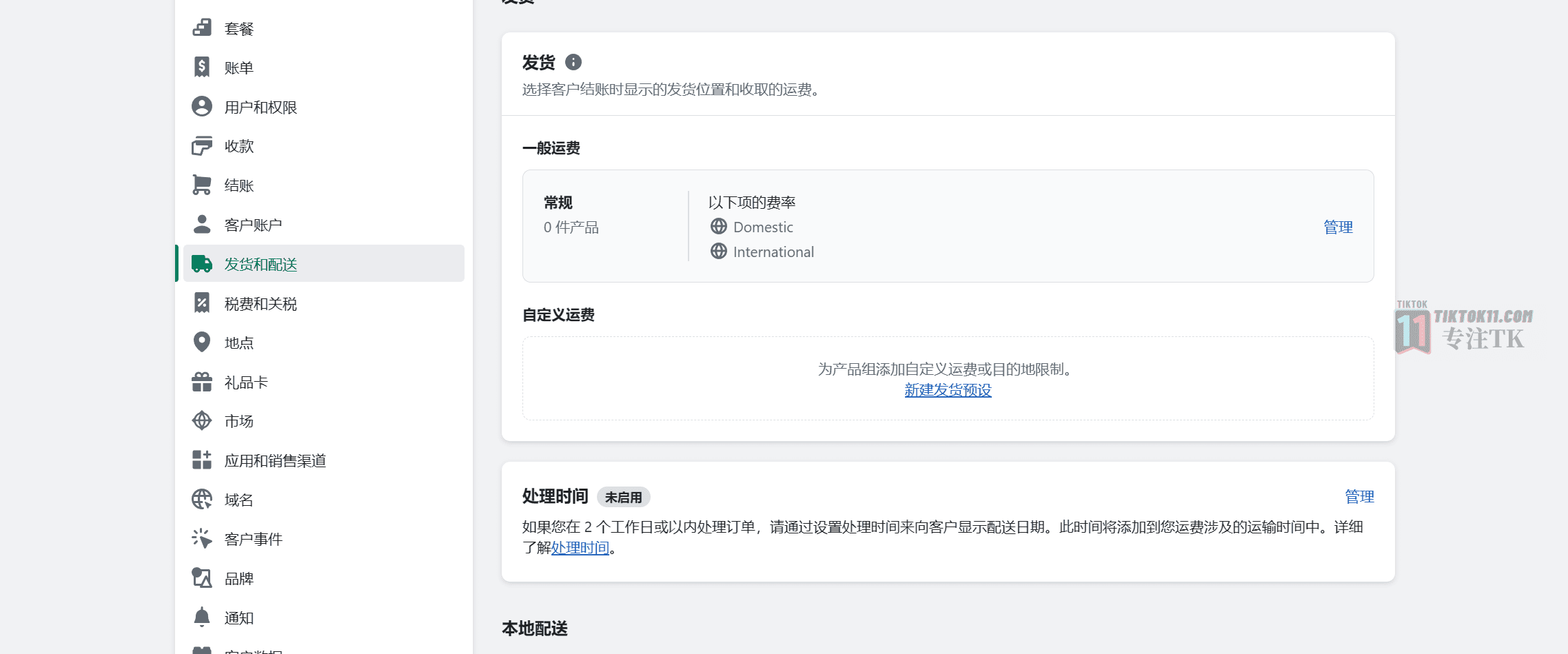Image resolution: width=1568 pixels, height=654 pixels.
Task: Navigate to 地点 settings
Action: (x=324, y=343)
